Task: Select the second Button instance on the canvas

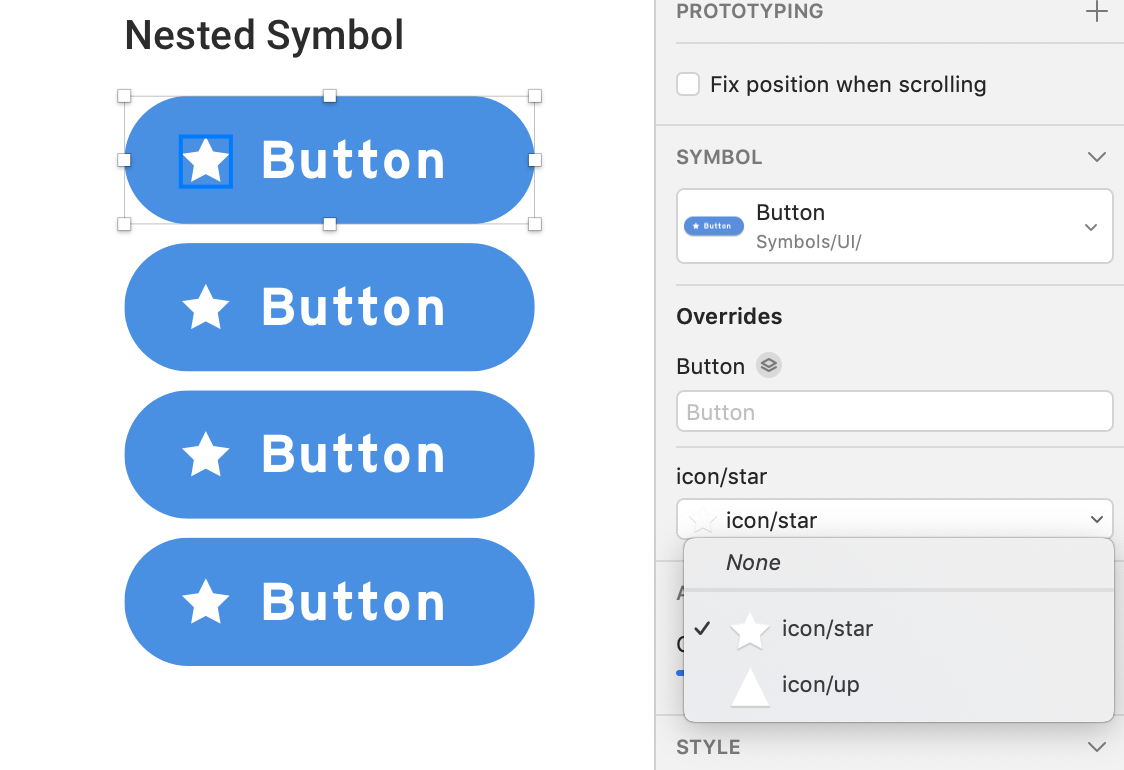Action: (x=329, y=307)
